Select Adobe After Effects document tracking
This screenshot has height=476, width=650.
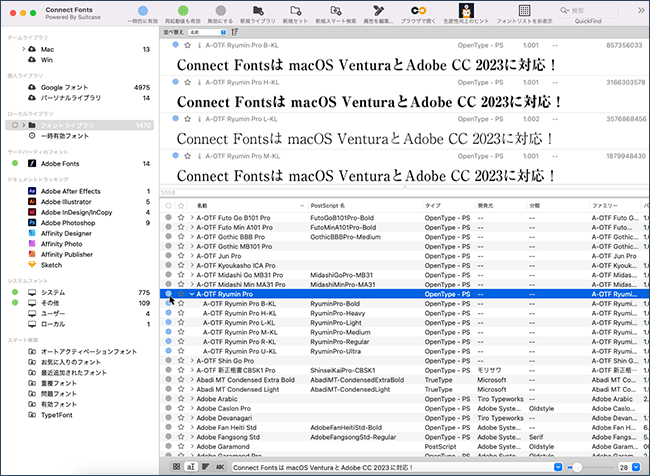tap(70, 191)
